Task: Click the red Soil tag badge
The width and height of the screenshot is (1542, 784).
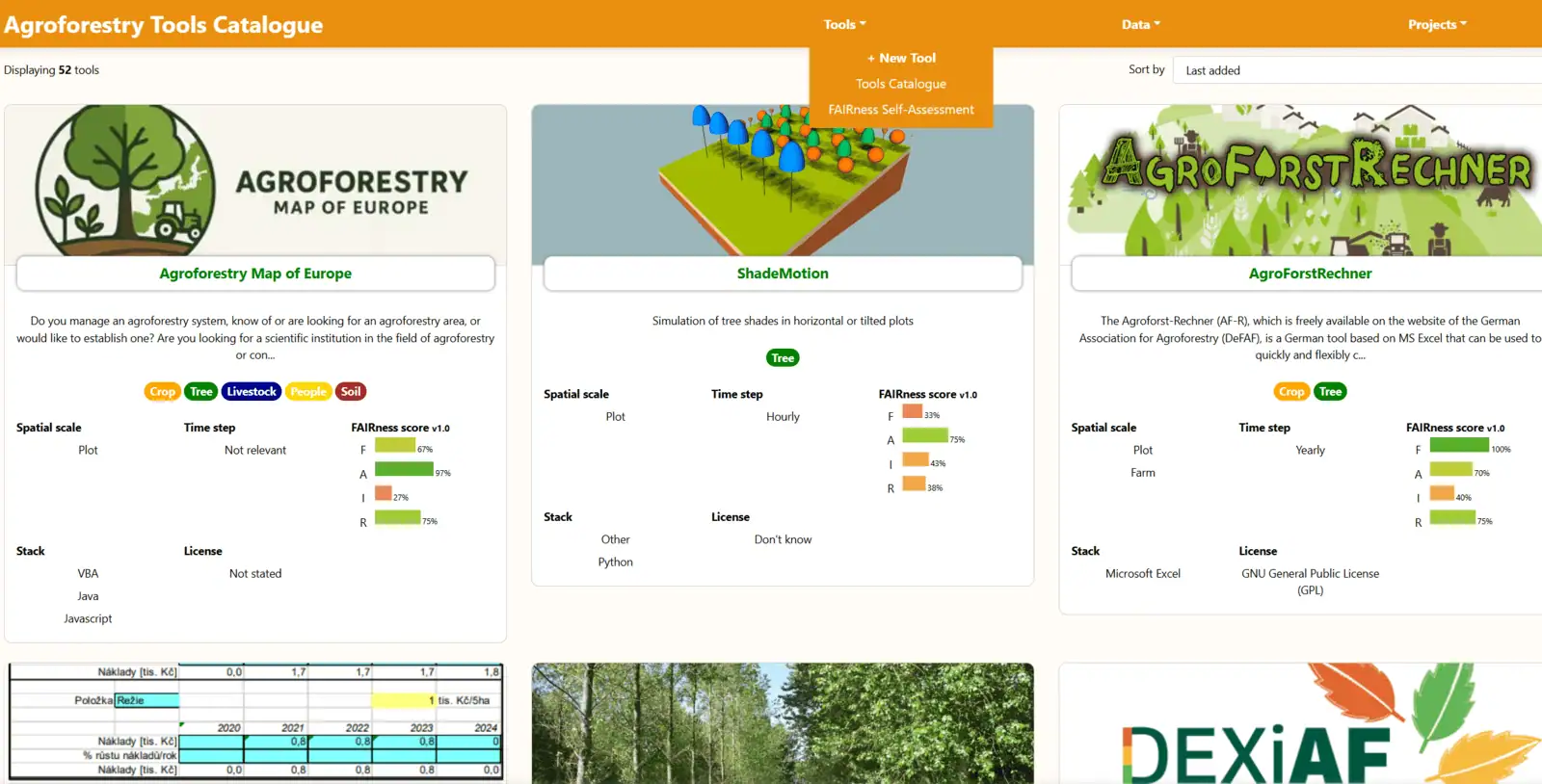Action: (351, 391)
